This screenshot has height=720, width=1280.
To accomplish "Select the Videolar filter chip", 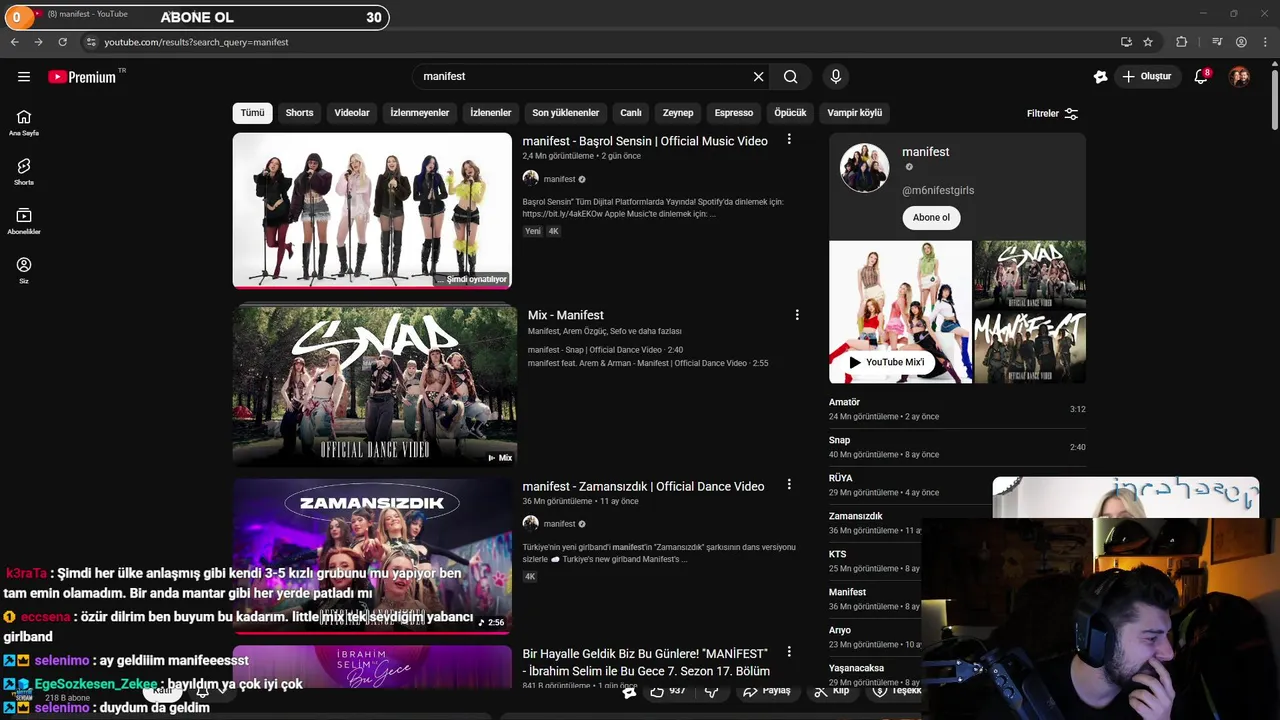I will click(x=352, y=113).
